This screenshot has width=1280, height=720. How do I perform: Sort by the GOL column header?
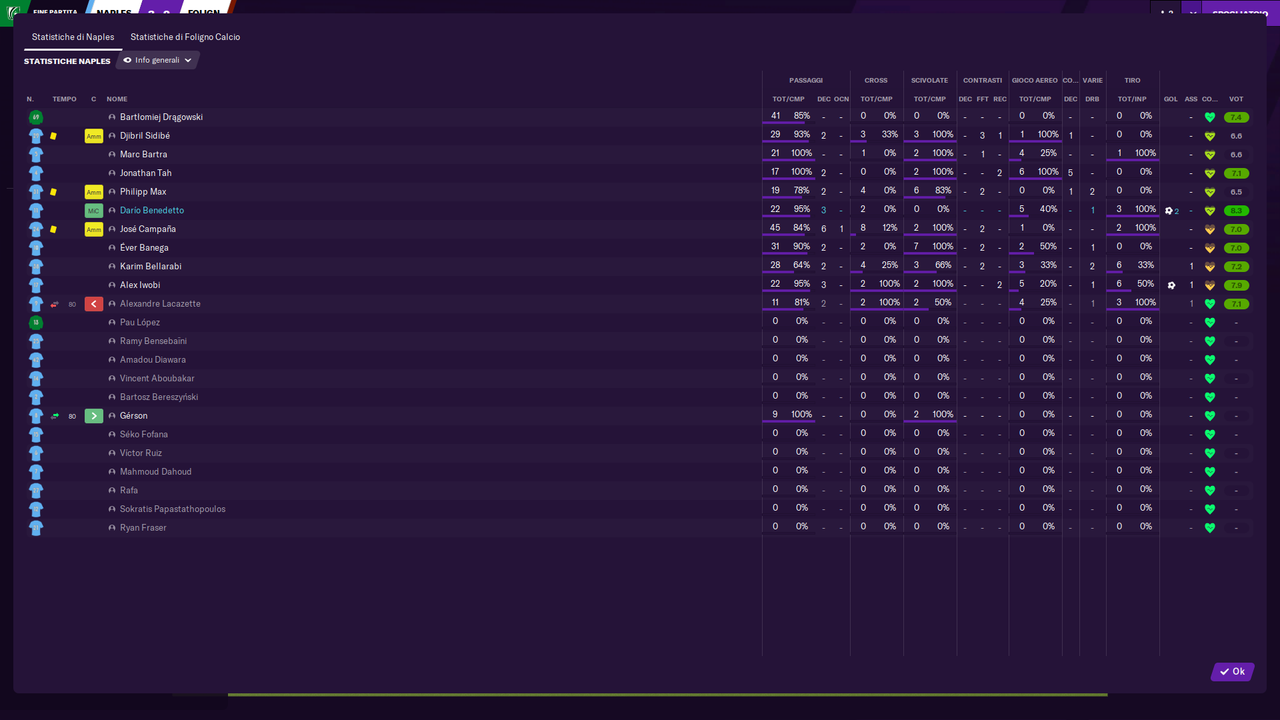pyautogui.click(x=1171, y=99)
